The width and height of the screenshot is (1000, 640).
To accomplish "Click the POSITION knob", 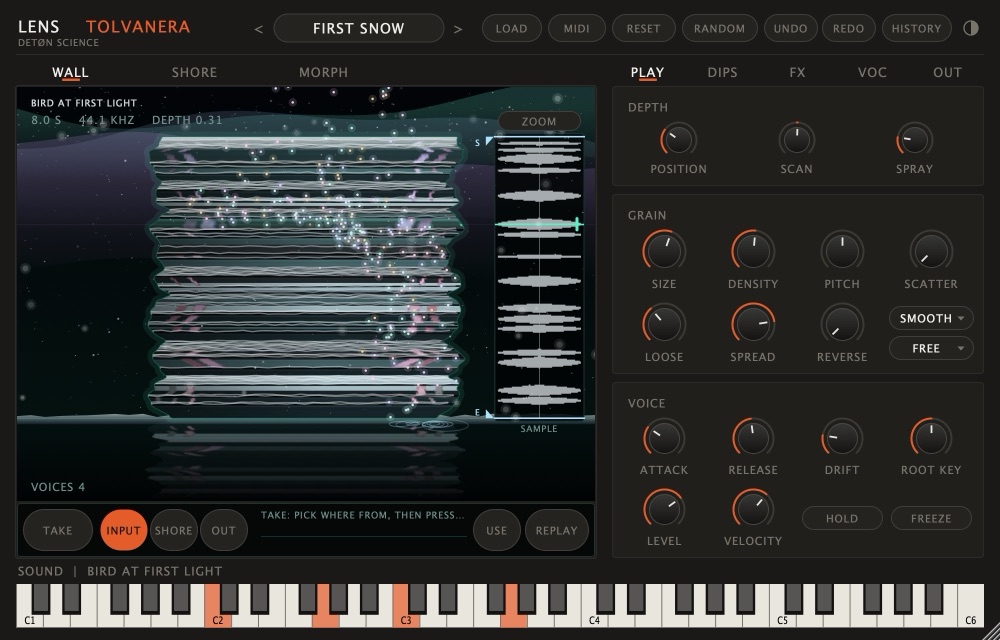I will pyautogui.click(x=679, y=140).
